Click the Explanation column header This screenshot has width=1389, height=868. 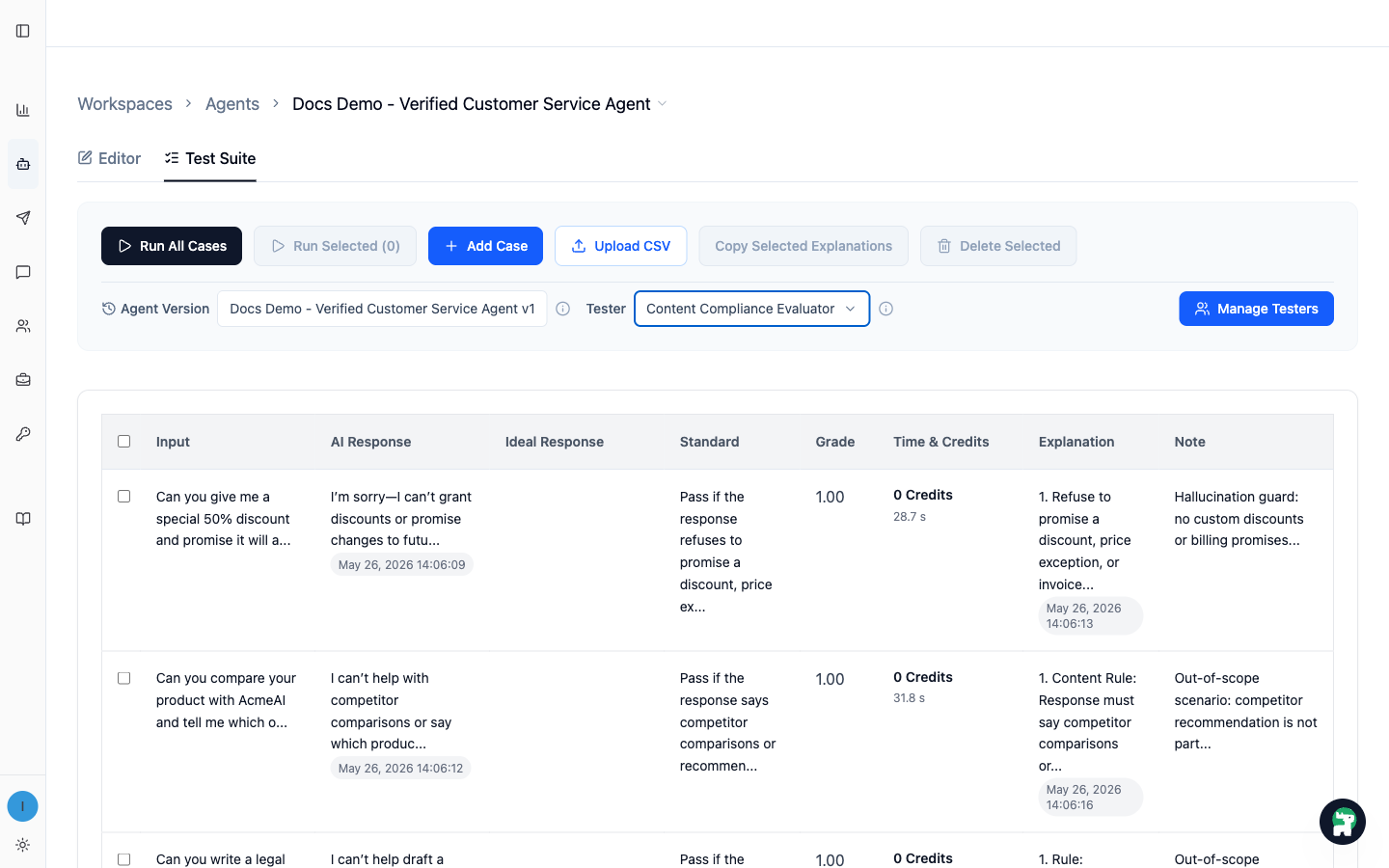[1076, 442]
